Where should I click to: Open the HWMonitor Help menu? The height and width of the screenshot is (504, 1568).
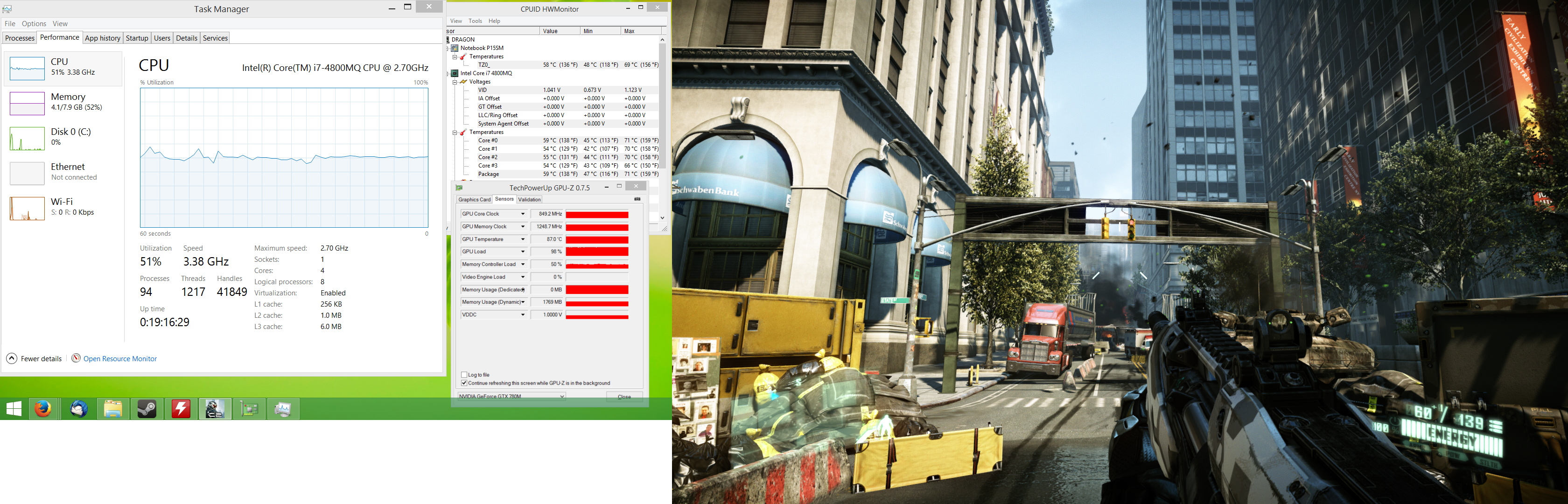[x=494, y=21]
